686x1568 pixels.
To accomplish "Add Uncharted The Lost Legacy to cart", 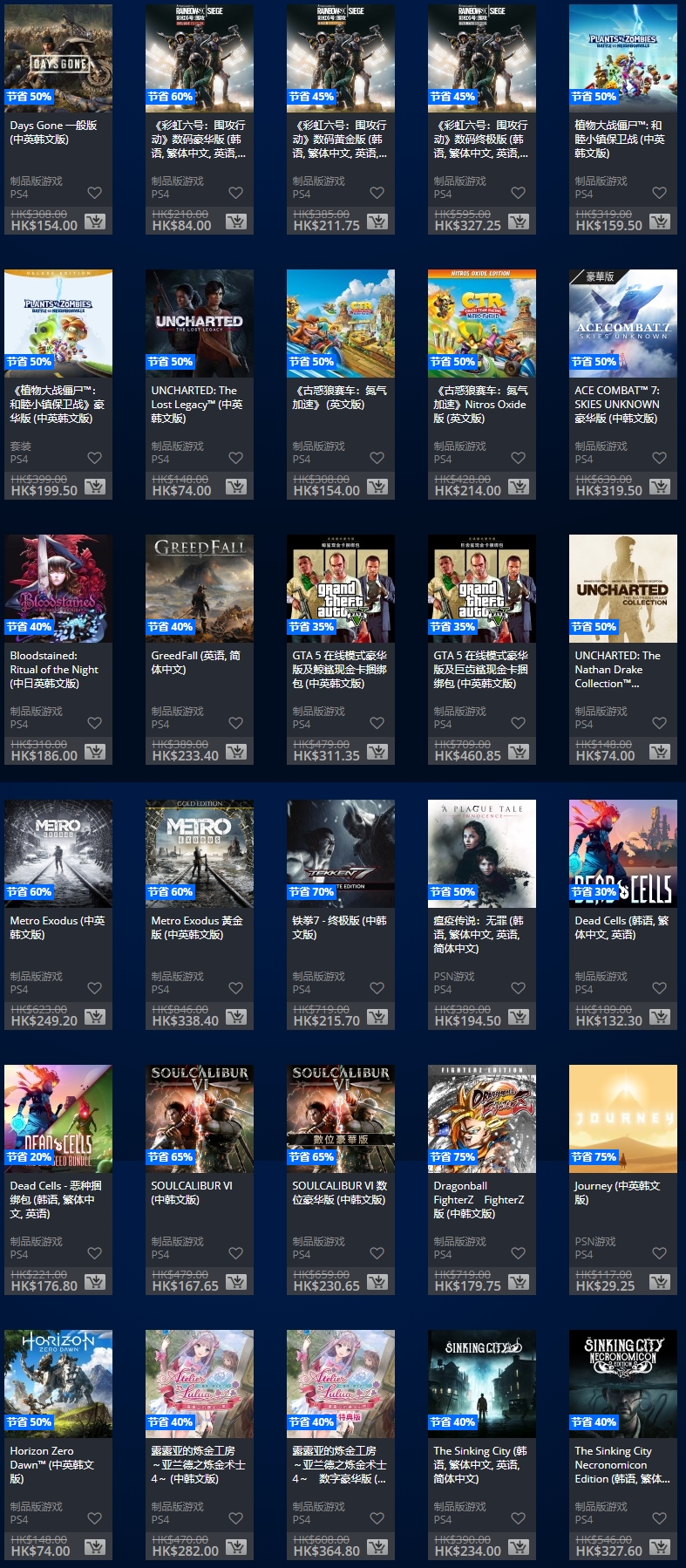I will point(236,487).
